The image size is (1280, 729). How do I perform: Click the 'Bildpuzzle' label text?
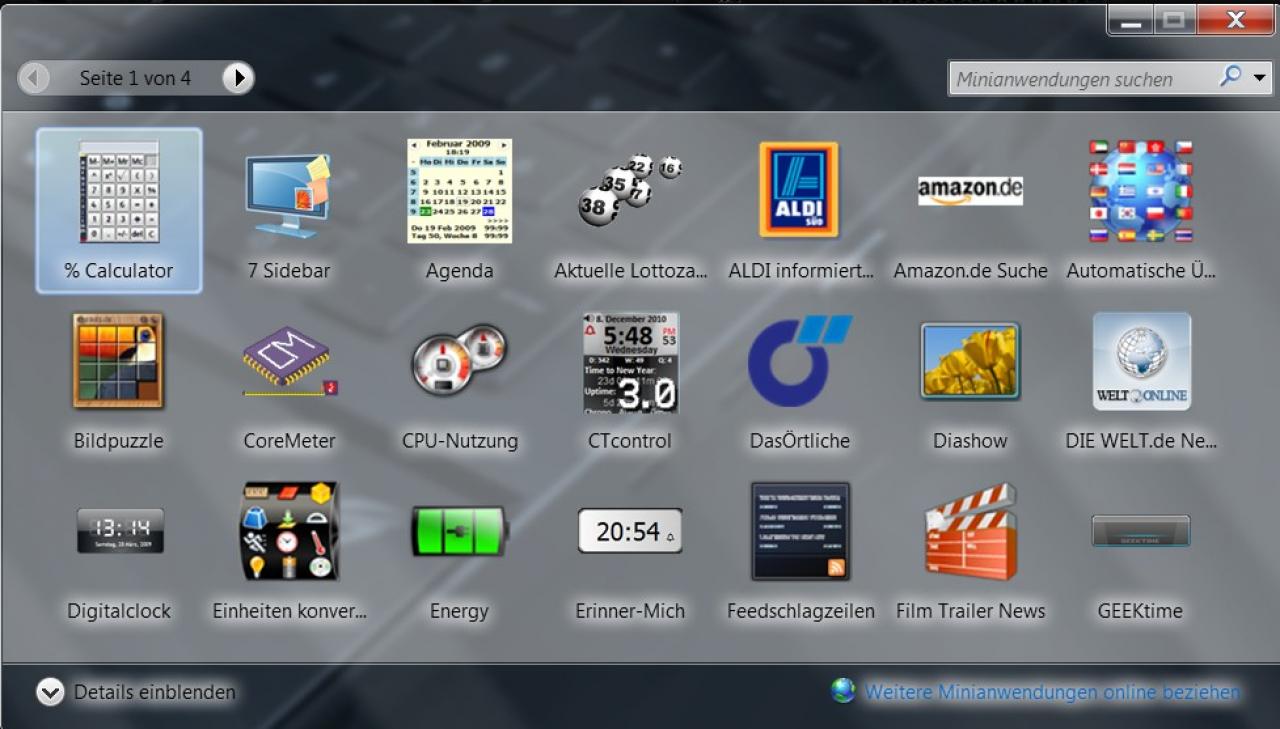tap(118, 441)
